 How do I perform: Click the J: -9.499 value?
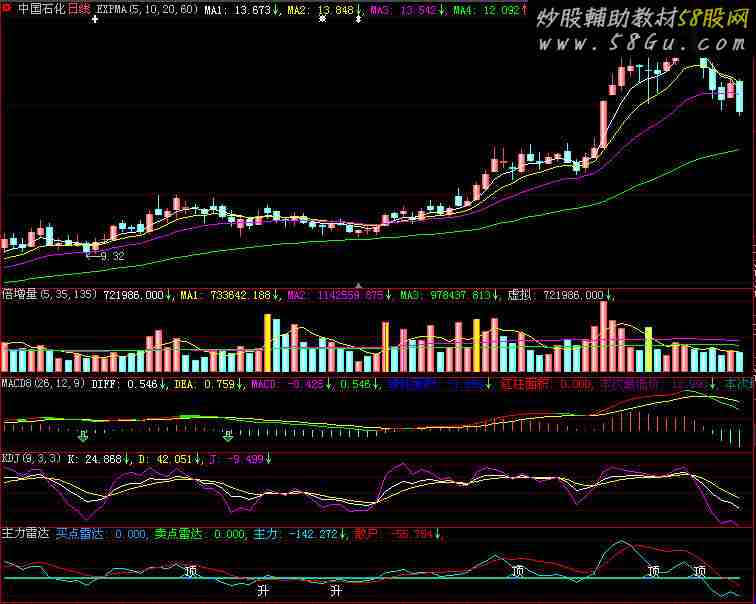coord(236,459)
